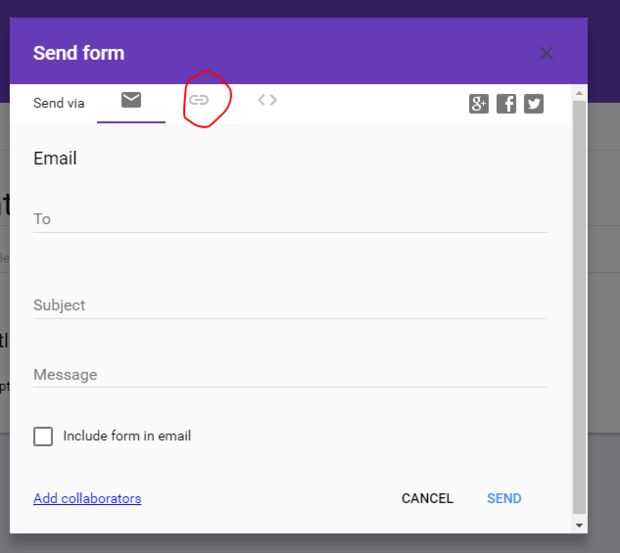Click the dialog scrollbar up arrow
This screenshot has height=553, width=620.
[x=579, y=93]
